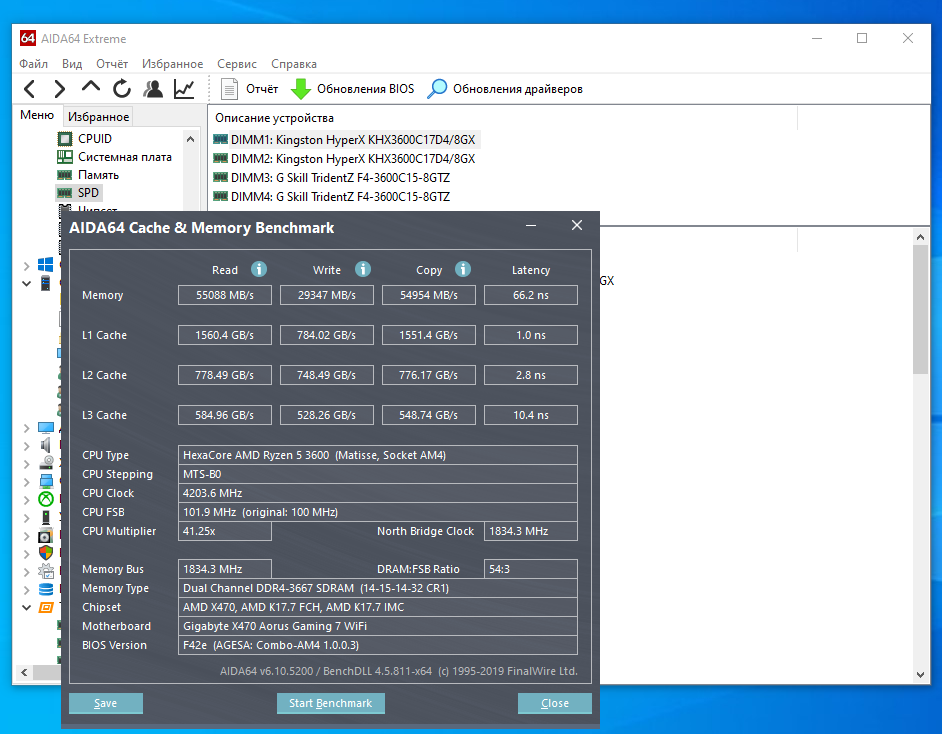Click the Save button in the benchmark dialog
The image size is (942, 734).
coord(106,703)
